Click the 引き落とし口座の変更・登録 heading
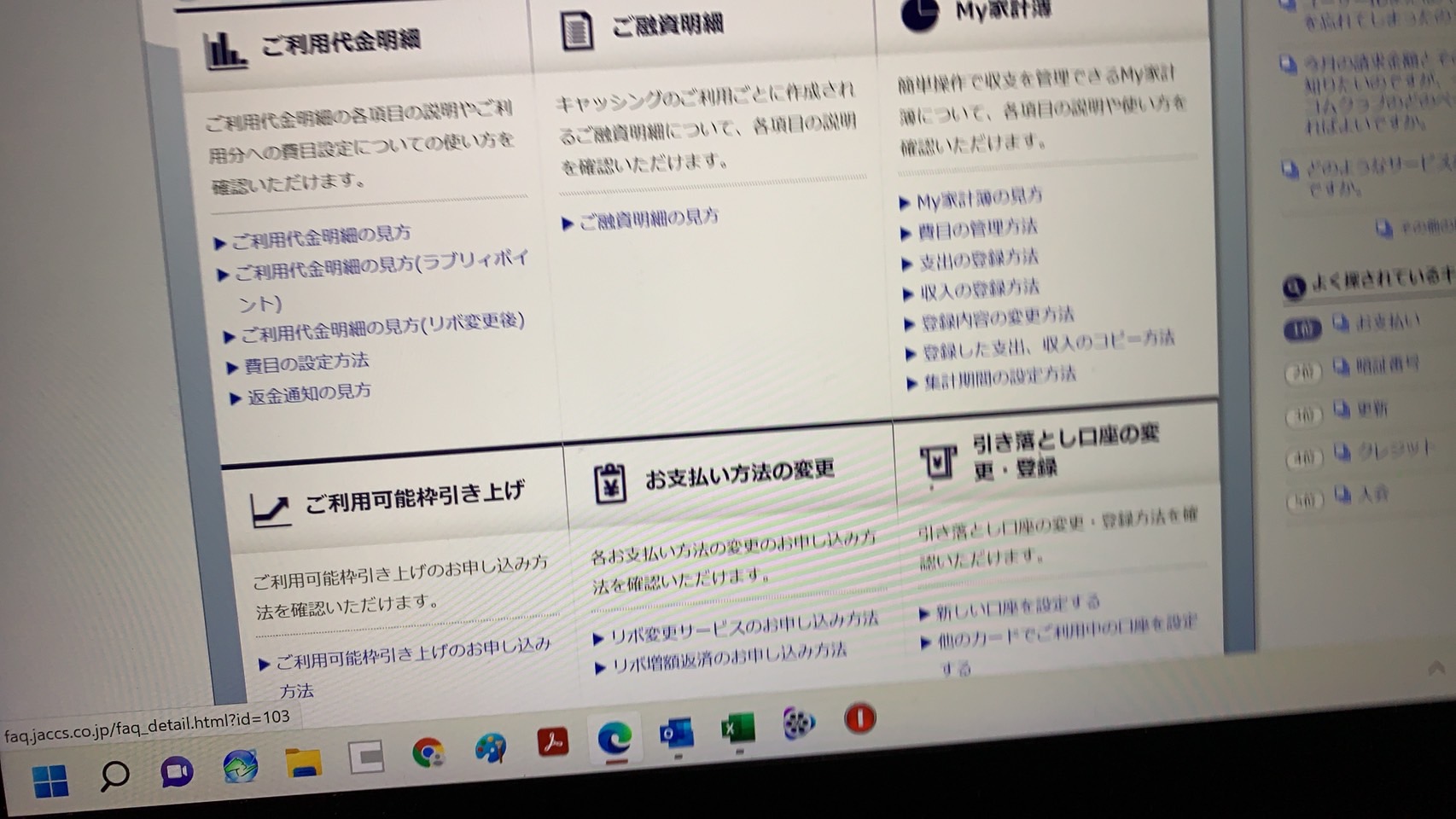This screenshot has height=819, width=1456. point(1066,451)
